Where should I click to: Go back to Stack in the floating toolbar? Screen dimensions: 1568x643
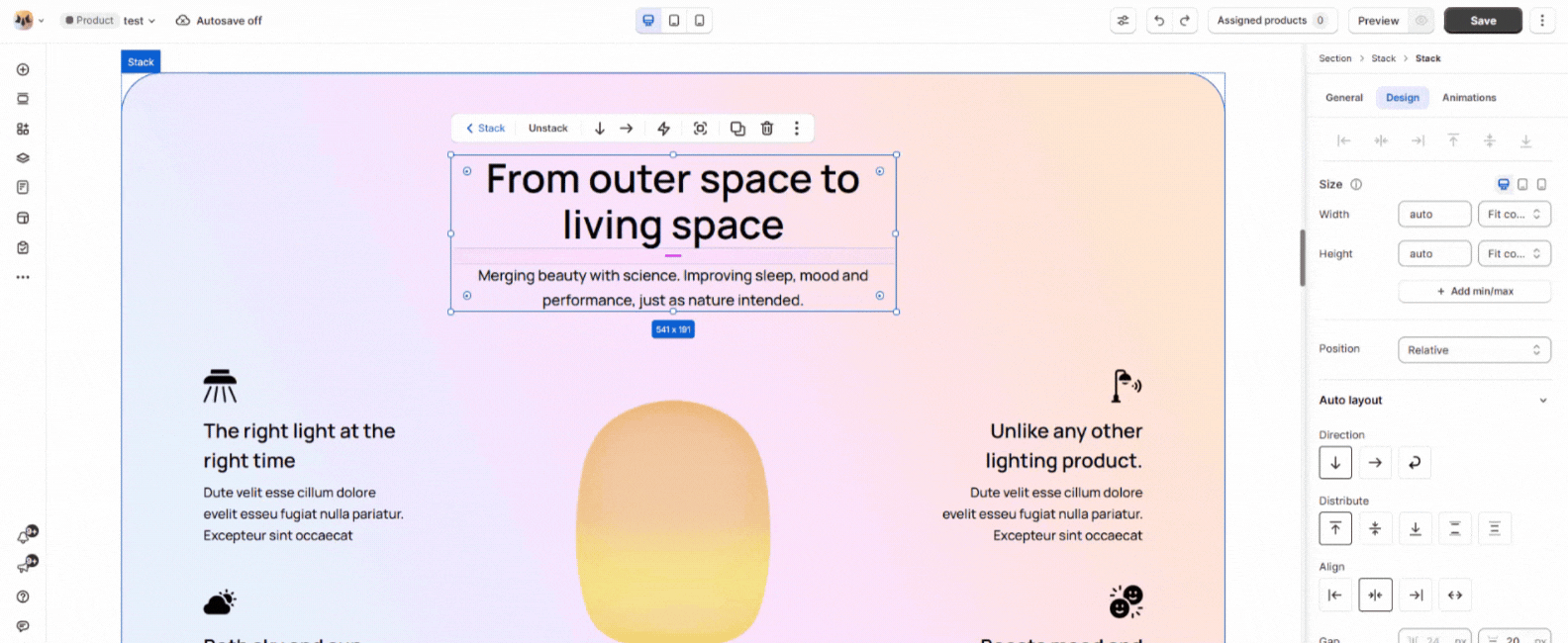[485, 129]
